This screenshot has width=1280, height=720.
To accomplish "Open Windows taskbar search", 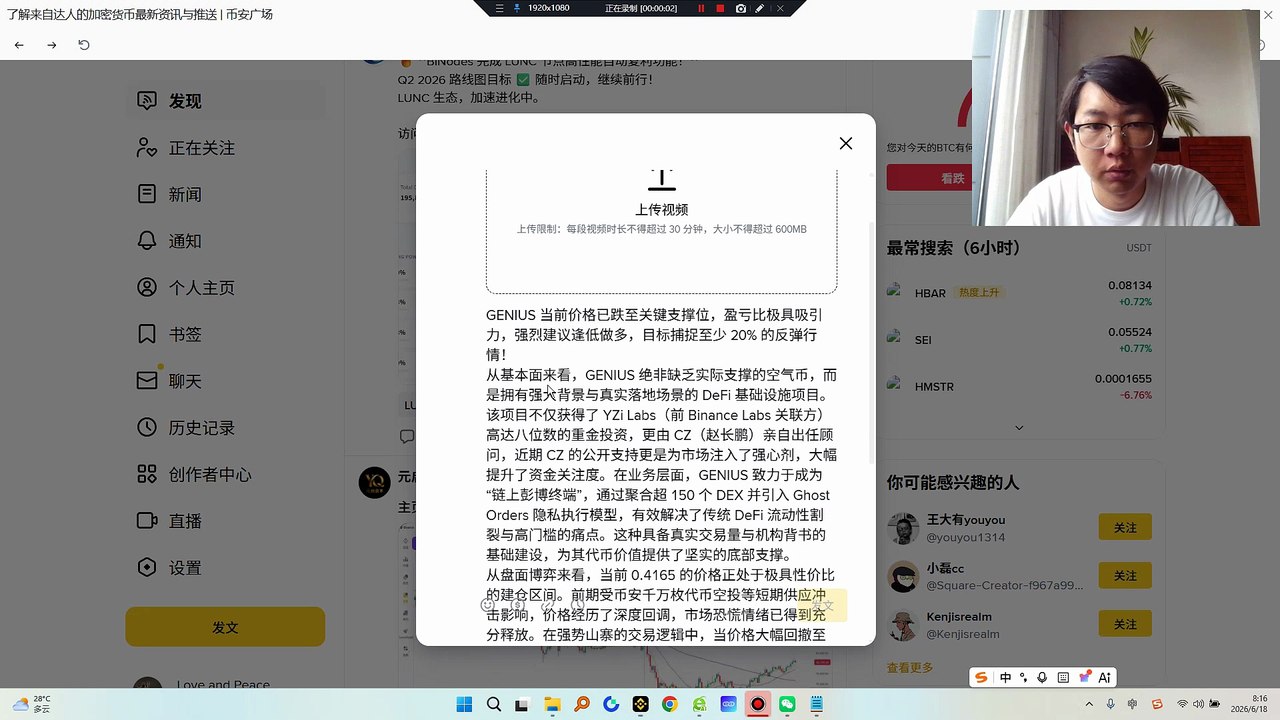I will pyautogui.click(x=494, y=704).
